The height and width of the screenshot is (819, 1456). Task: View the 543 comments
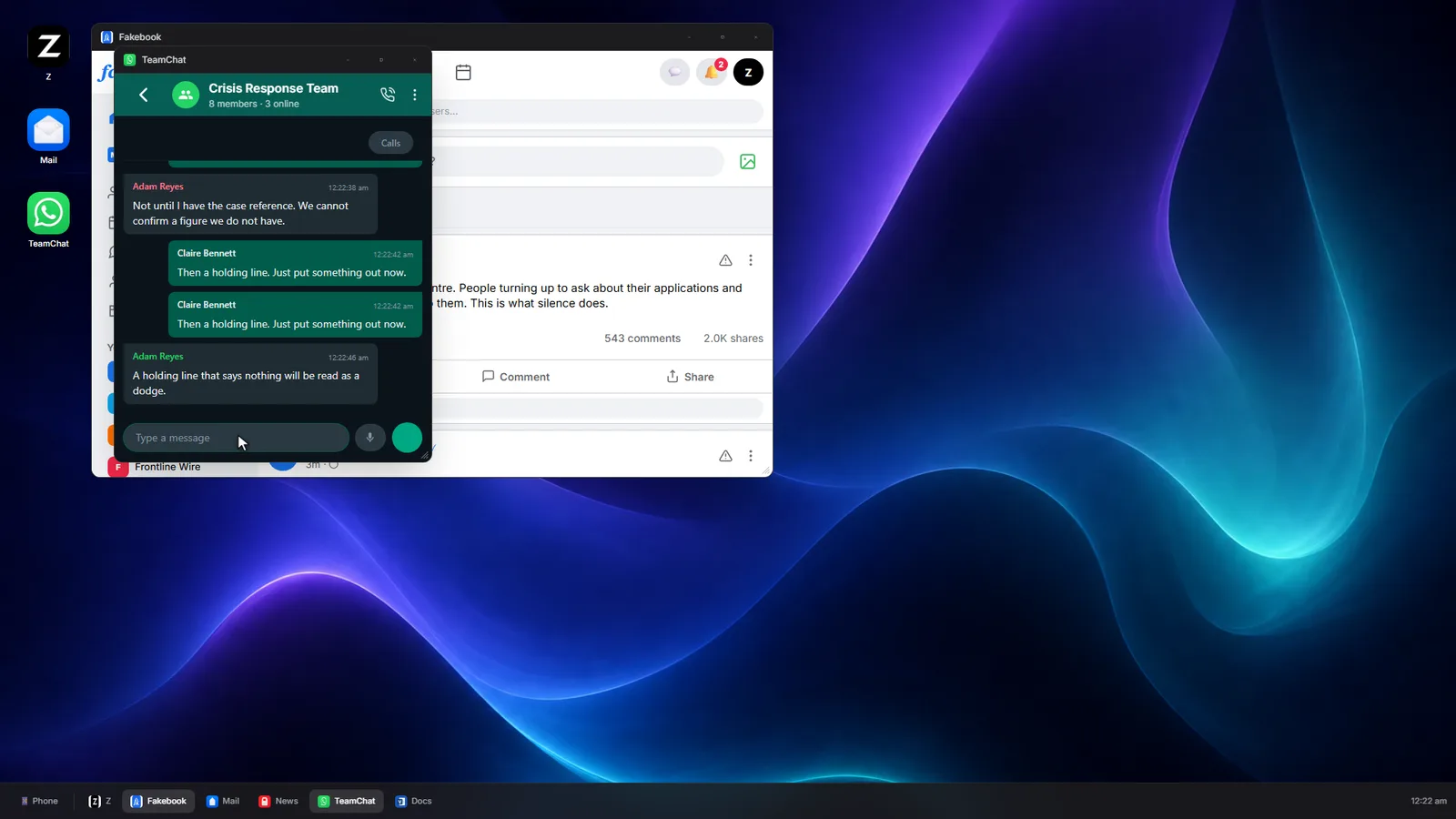pyautogui.click(x=642, y=339)
